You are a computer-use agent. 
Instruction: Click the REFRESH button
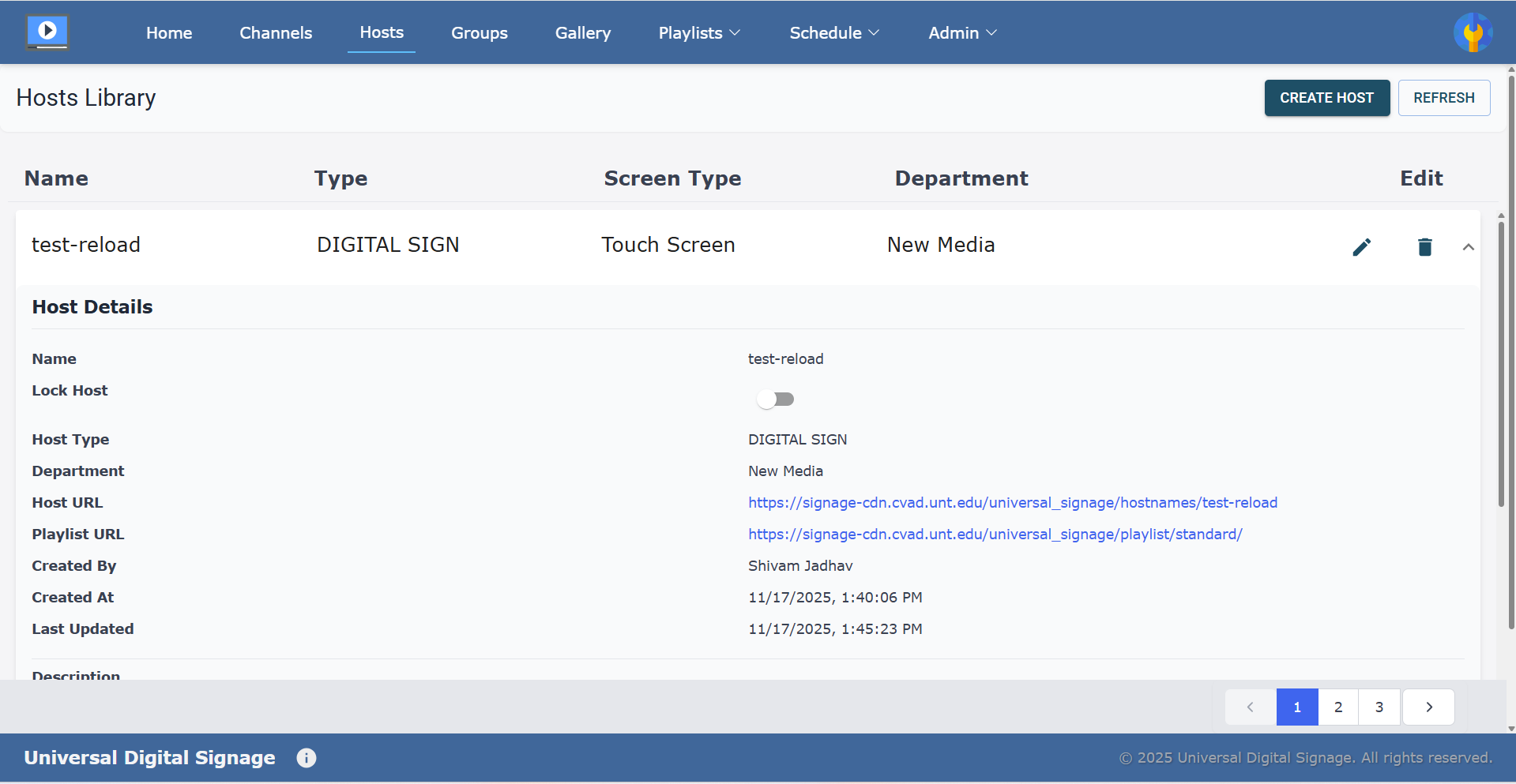coord(1443,98)
